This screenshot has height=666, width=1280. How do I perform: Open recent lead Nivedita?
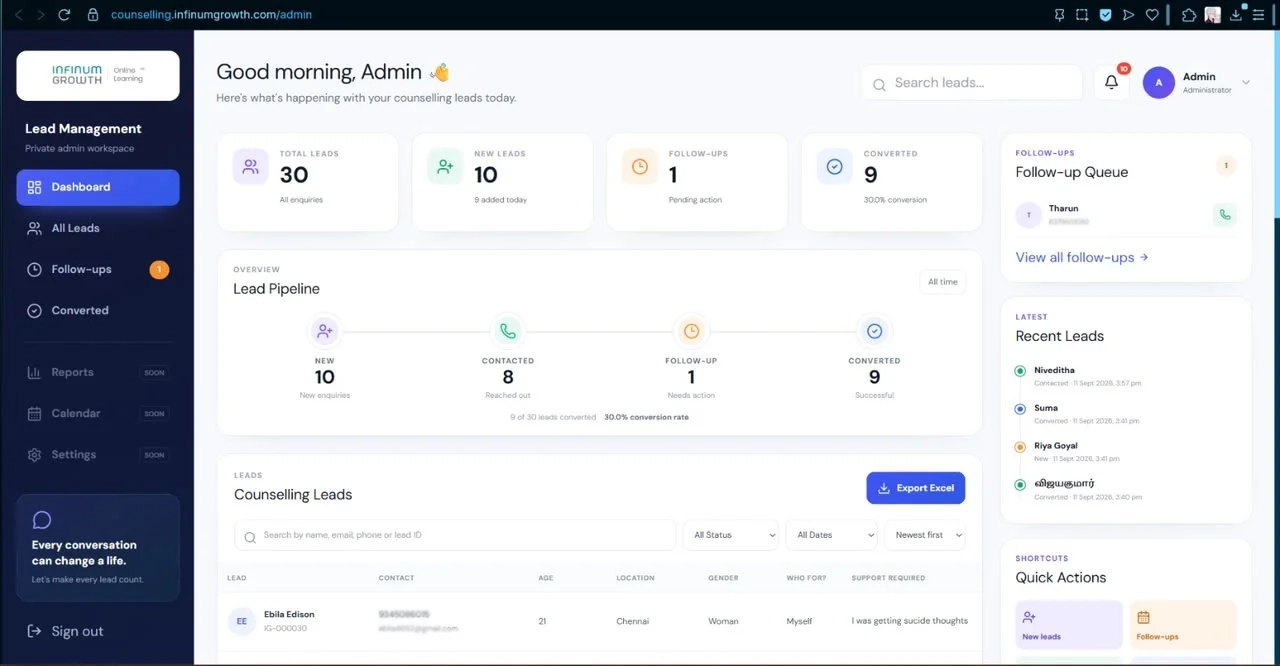[1055, 370]
